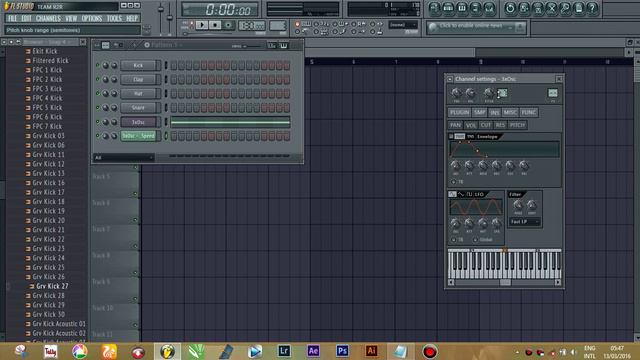The height and width of the screenshot is (360, 640).
Task: Open keyboard editor in the channel rack header
Action: [x=284, y=45]
